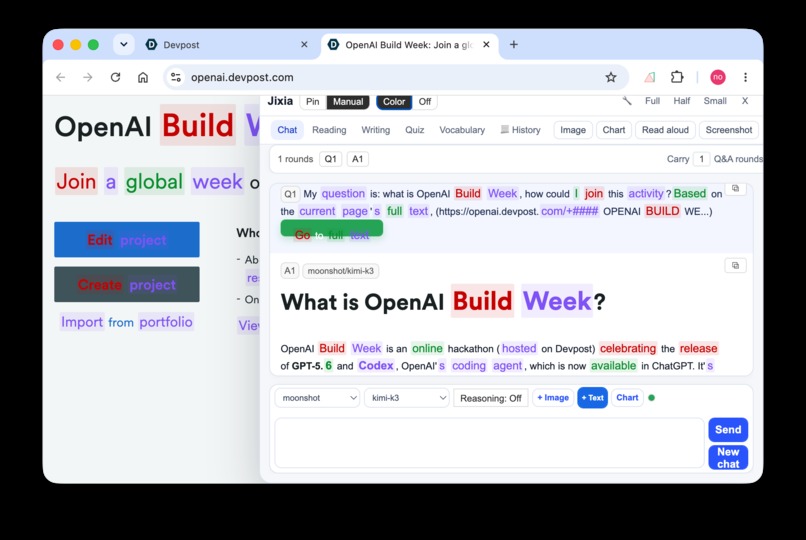This screenshot has width=806, height=540.
Task: Open the browser three-dot menu
Action: (745, 77)
